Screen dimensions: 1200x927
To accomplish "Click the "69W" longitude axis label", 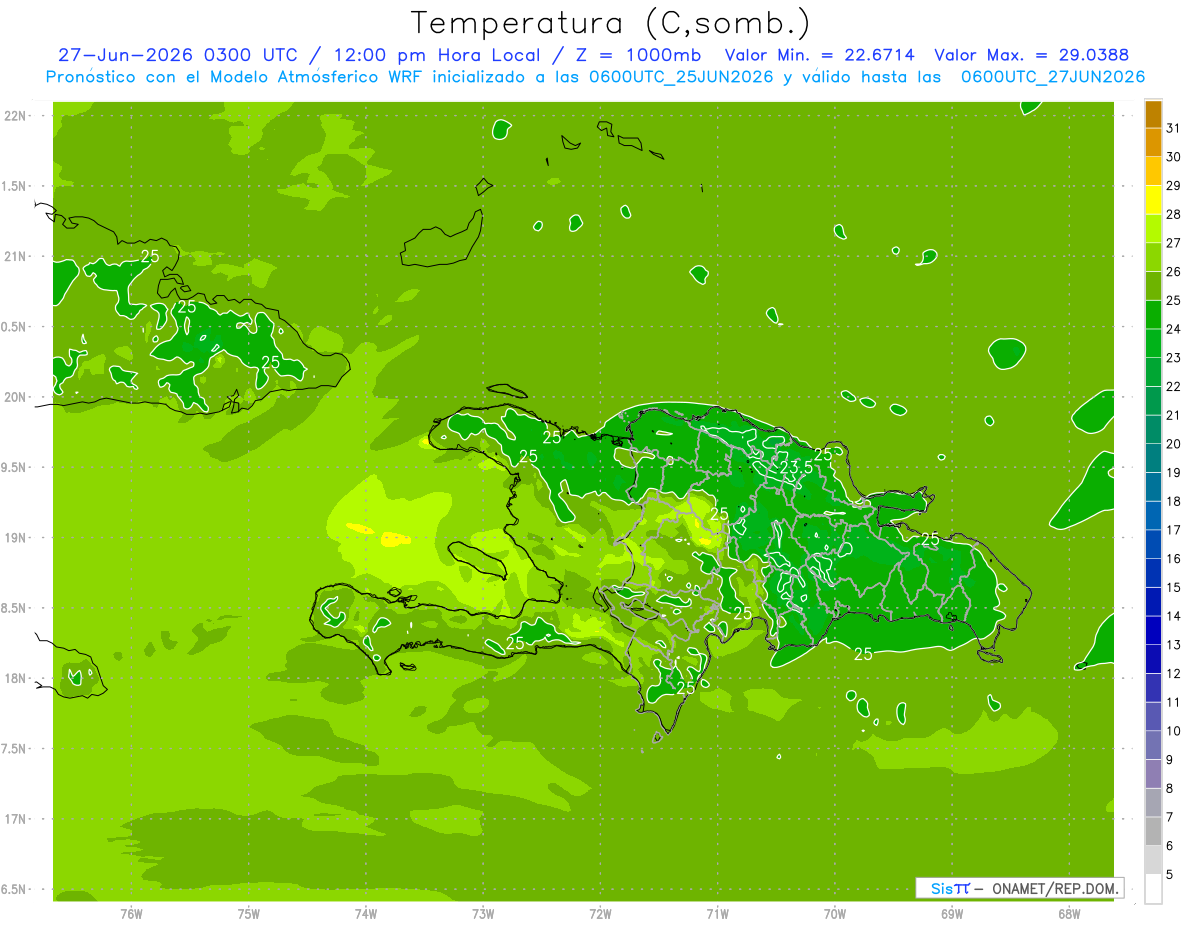I will point(952,914).
